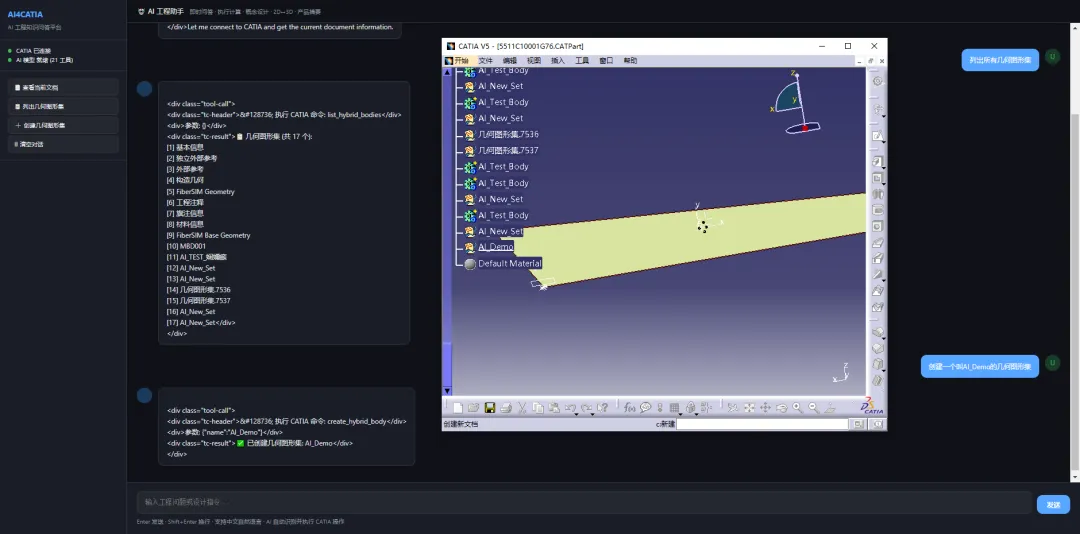Open the Undo history dropdown arrow
Viewport: 1080px width, 534px height.
tap(576, 414)
